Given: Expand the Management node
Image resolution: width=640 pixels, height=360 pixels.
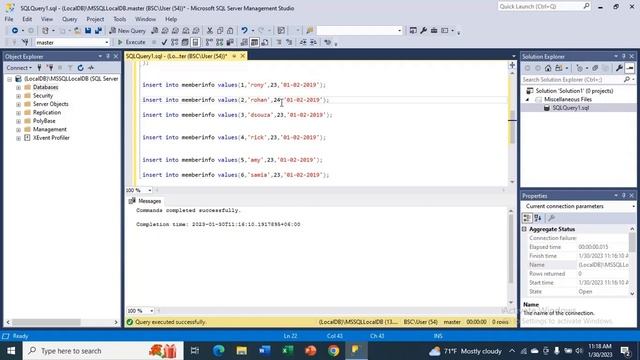Looking at the screenshot, I should coord(18,130).
